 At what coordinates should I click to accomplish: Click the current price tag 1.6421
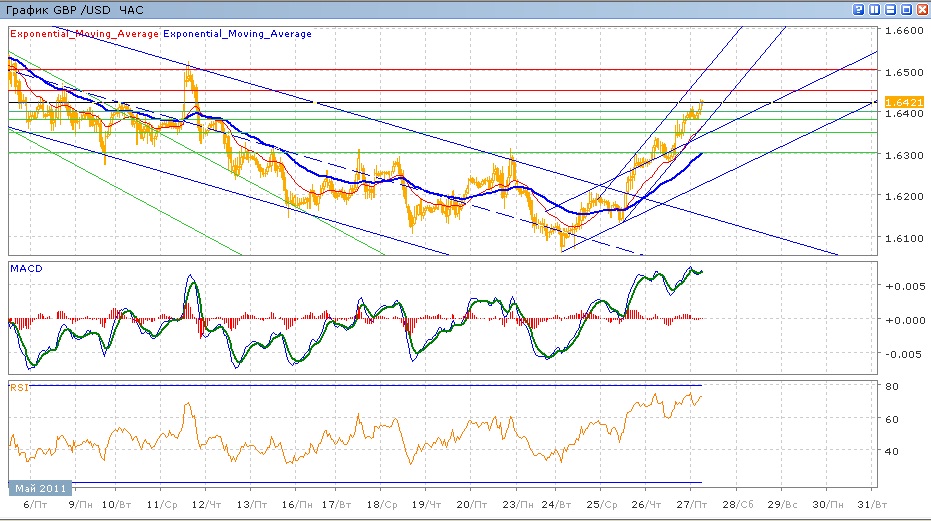coord(904,102)
